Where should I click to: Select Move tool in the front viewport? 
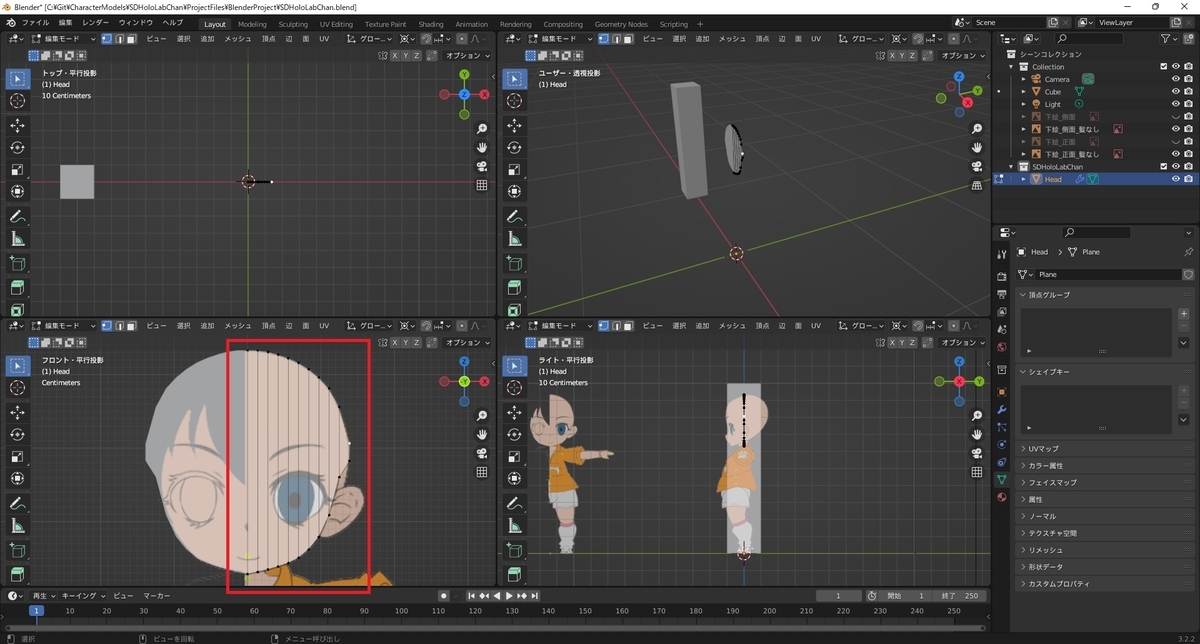click(18, 412)
